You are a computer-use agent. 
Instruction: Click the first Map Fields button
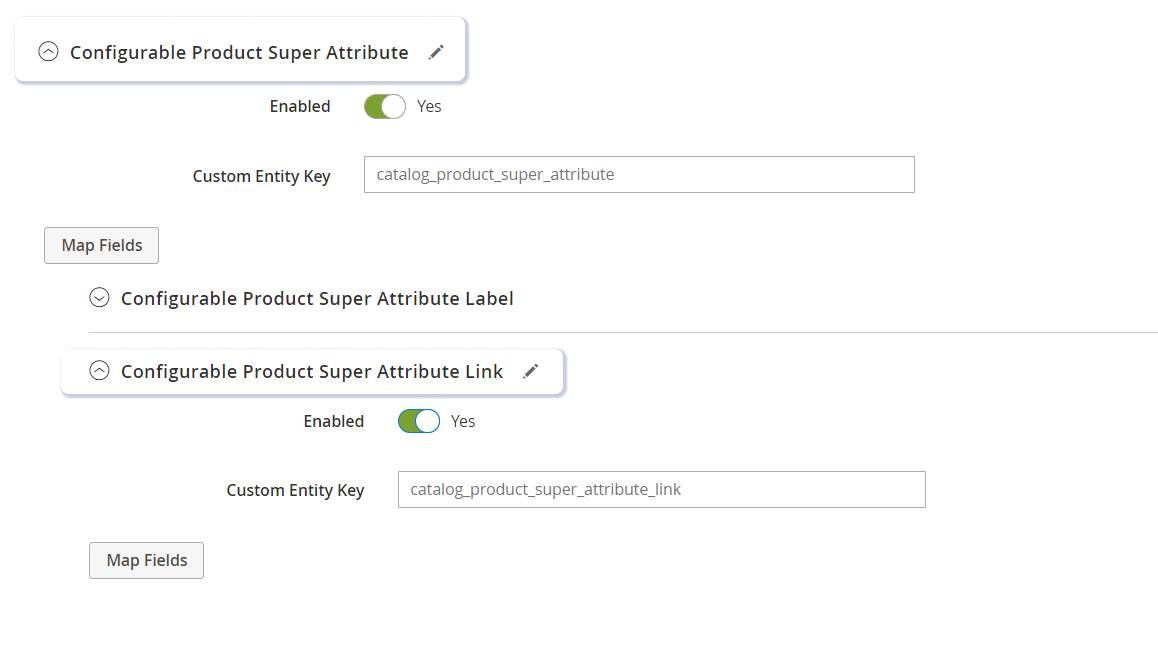(100, 245)
